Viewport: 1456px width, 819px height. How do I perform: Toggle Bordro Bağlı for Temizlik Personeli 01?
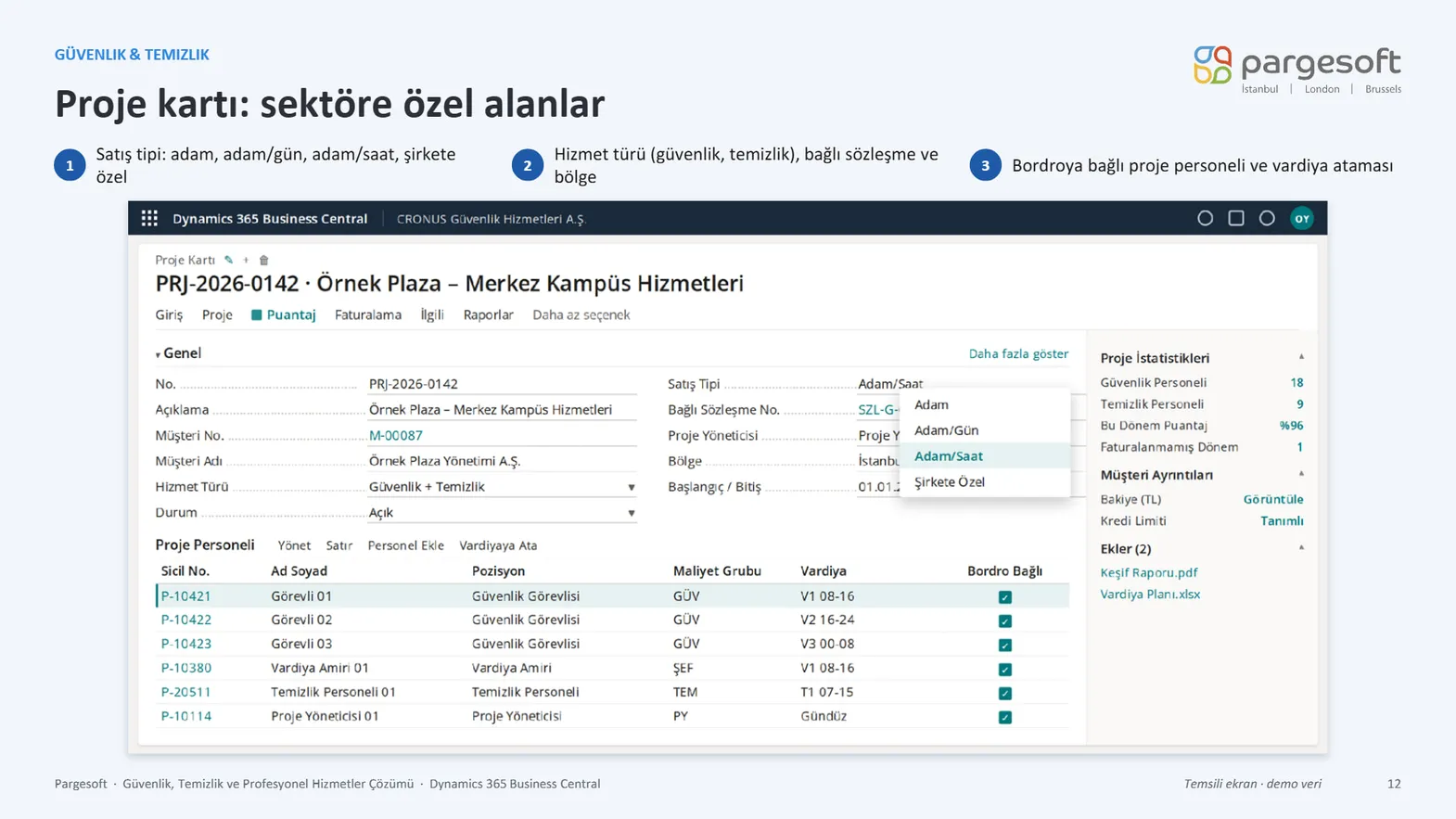pyautogui.click(x=1004, y=693)
